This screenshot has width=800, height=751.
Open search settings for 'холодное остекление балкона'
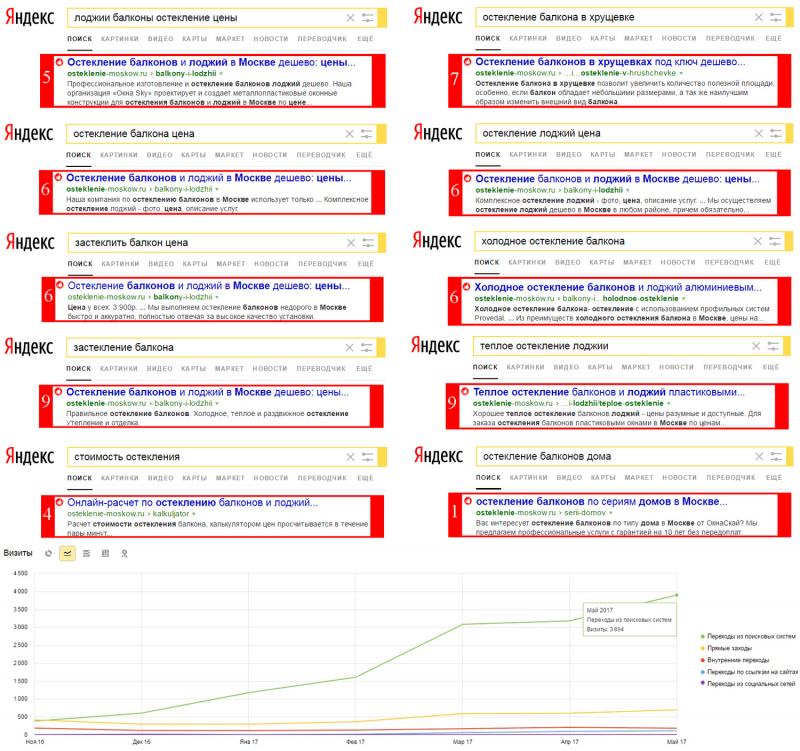coord(775,241)
